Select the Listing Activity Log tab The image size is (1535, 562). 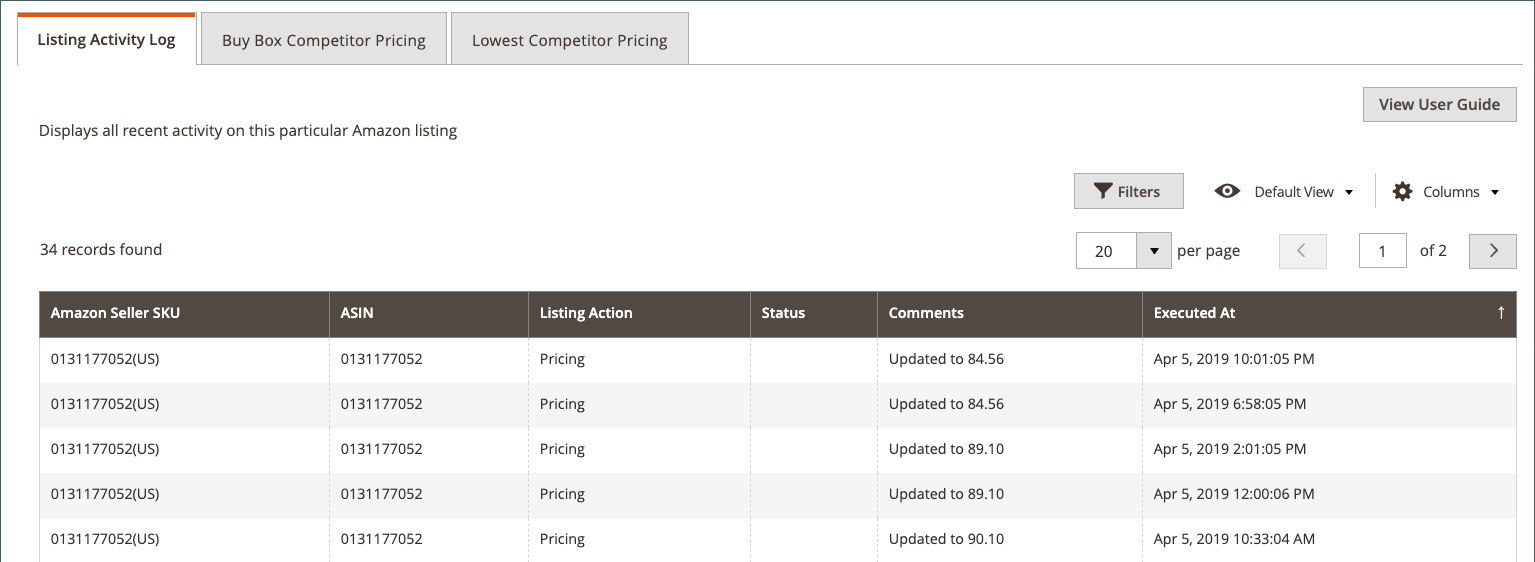click(x=106, y=40)
